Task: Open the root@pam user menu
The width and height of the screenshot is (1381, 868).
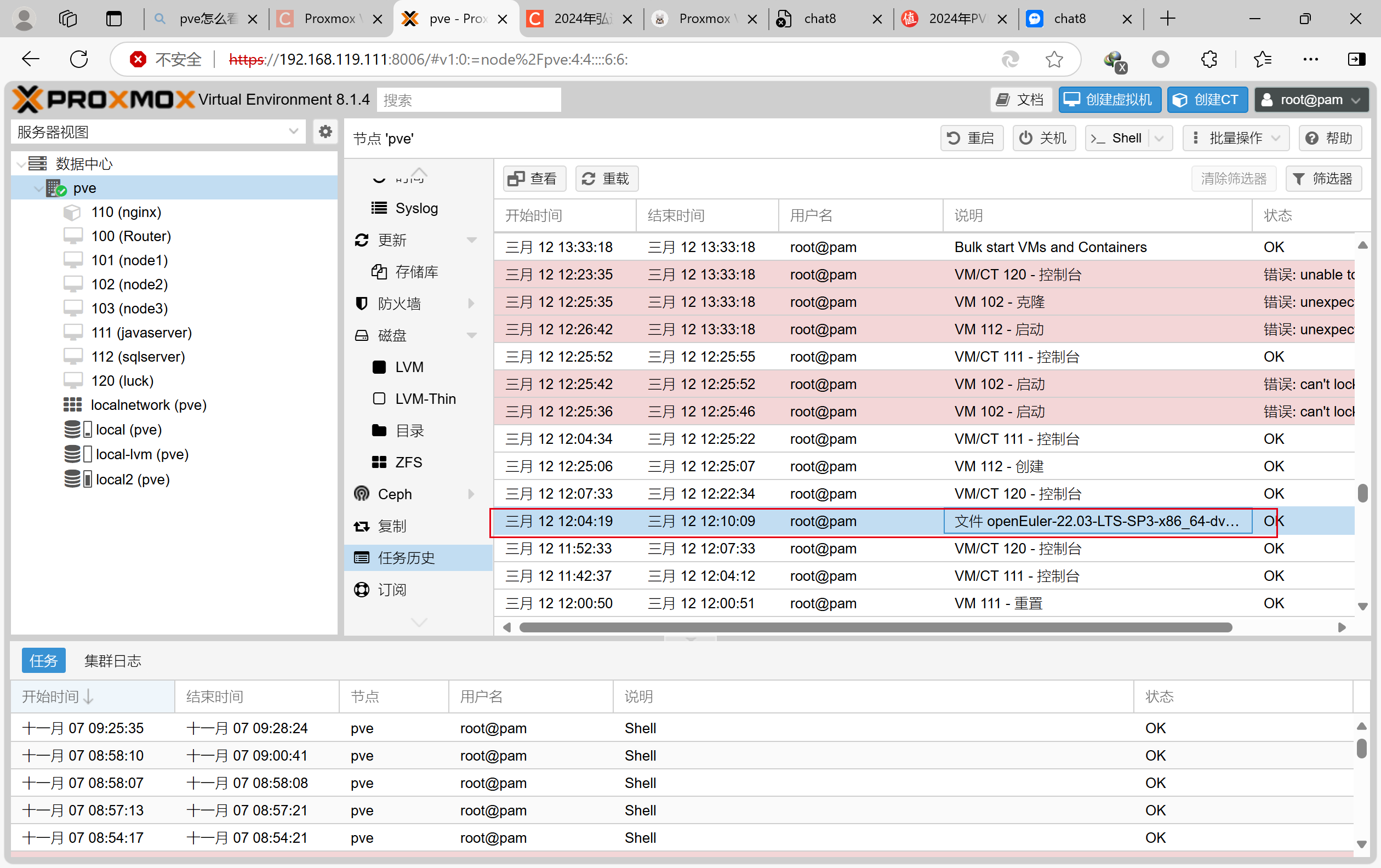Action: [1311, 100]
